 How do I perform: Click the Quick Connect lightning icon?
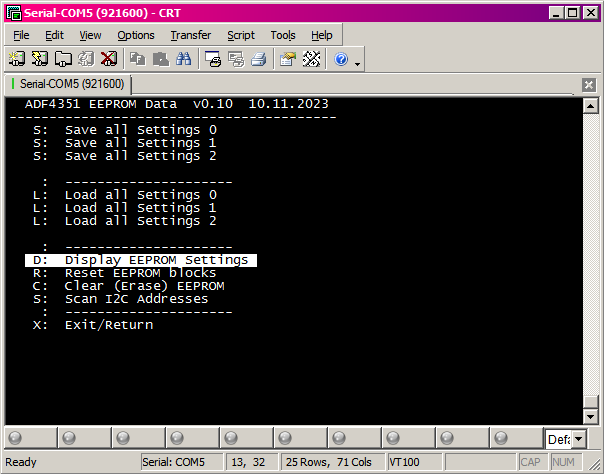click(40, 59)
